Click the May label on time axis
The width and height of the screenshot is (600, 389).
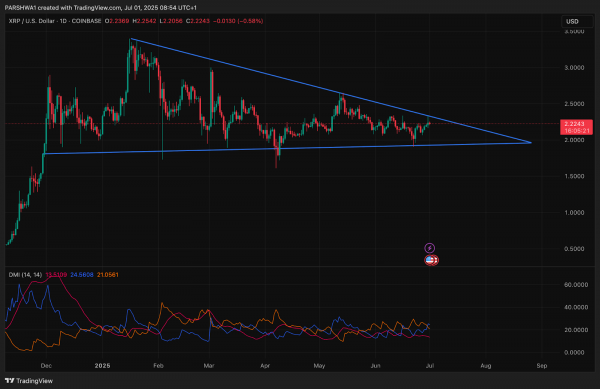[x=319, y=366]
